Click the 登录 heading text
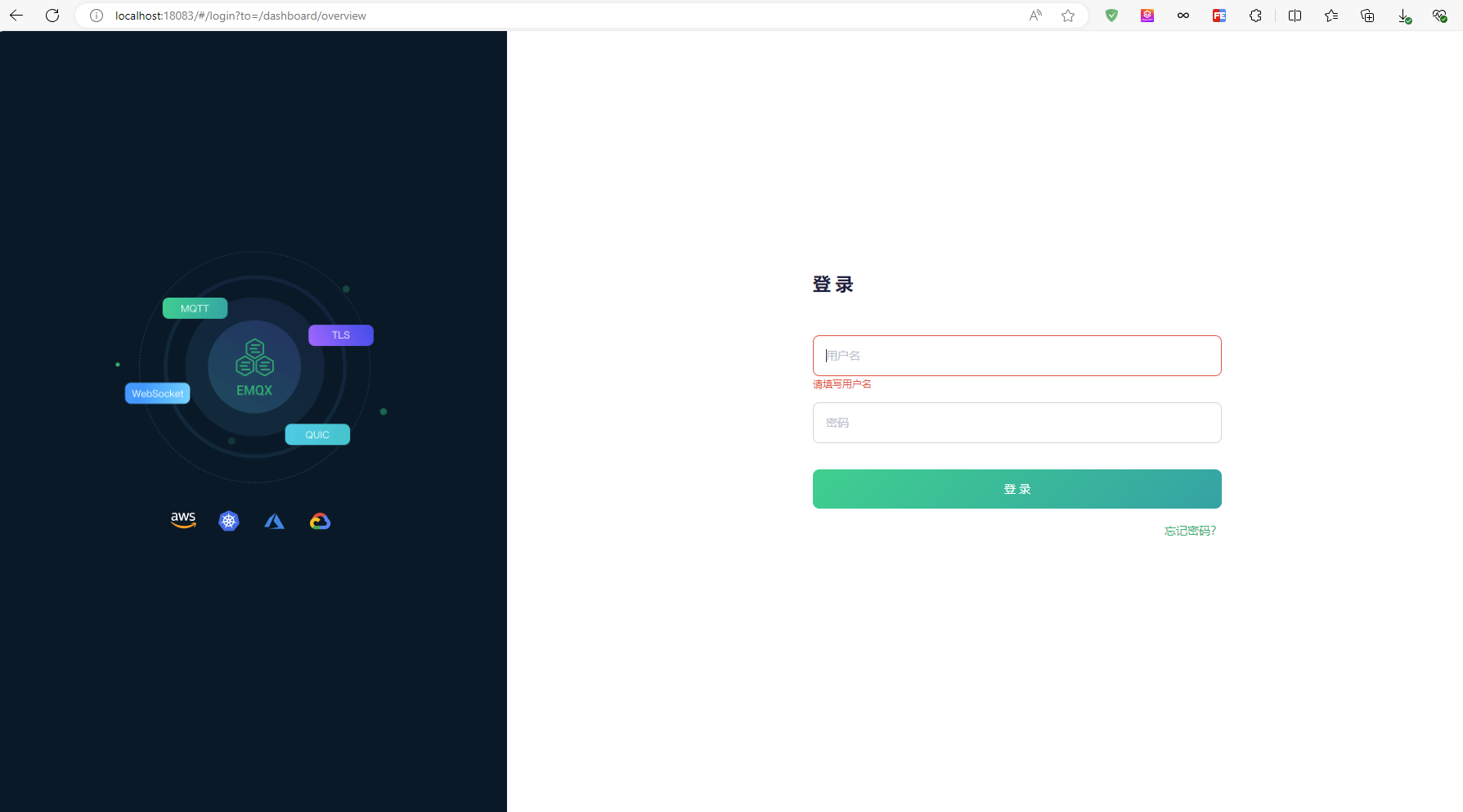 pyautogui.click(x=832, y=285)
